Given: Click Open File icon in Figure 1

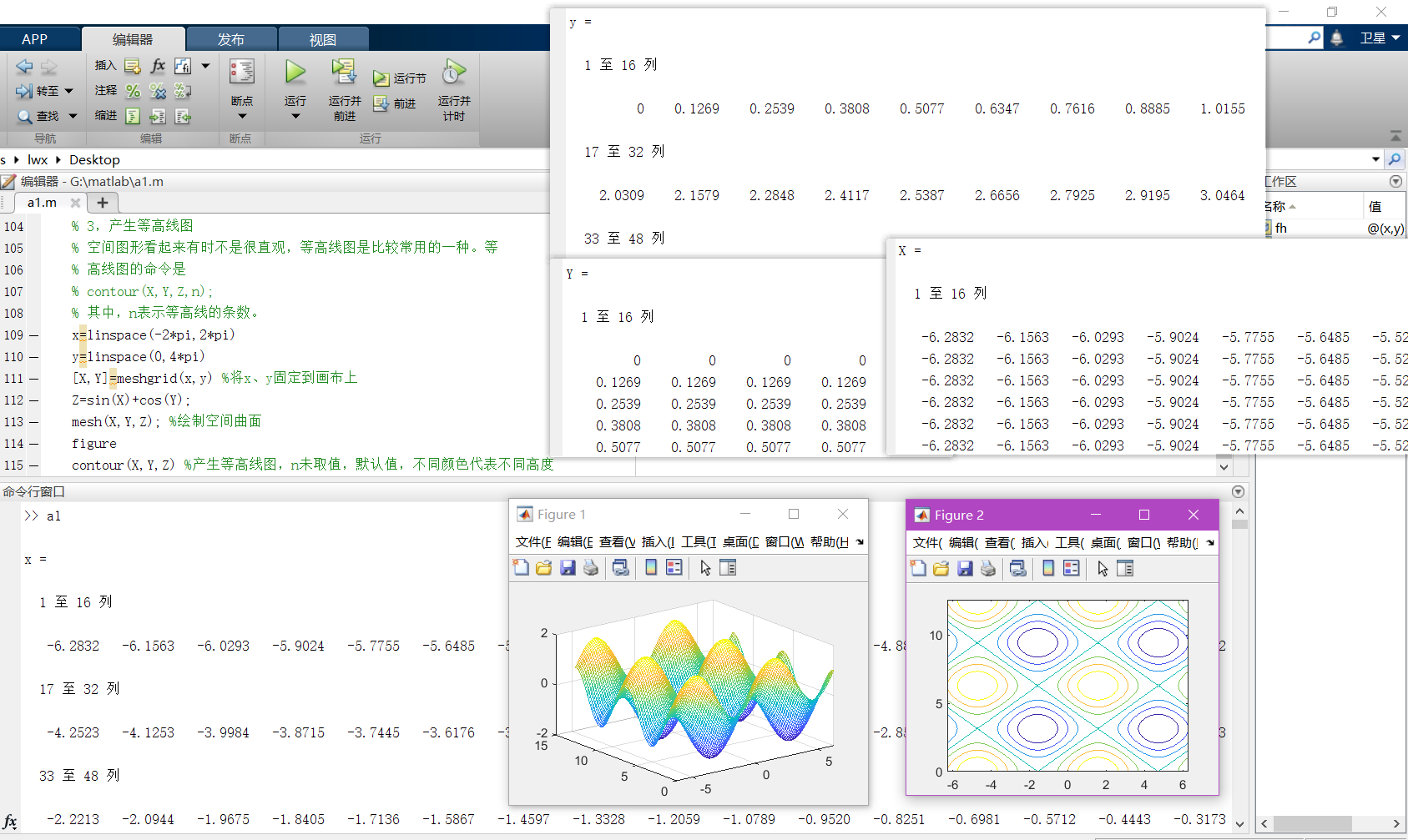Looking at the screenshot, I should click(x=544, y=568).
